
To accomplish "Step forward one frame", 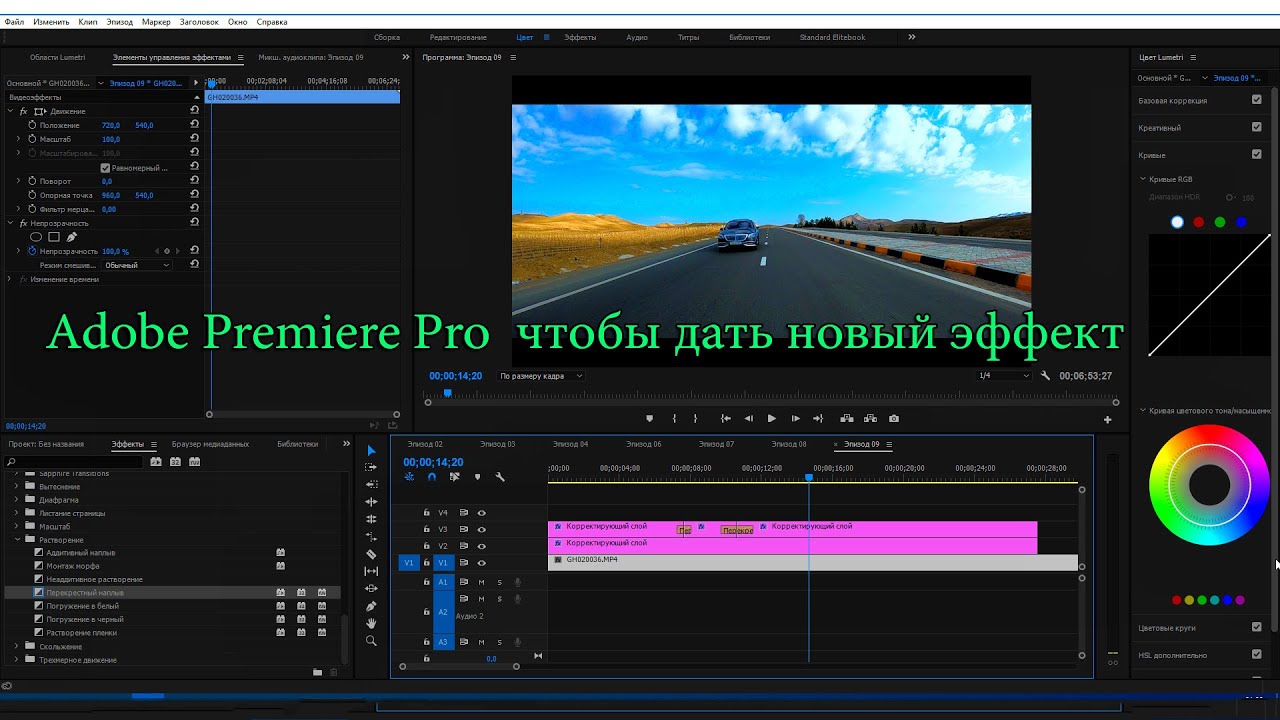I will coord(795,419).
